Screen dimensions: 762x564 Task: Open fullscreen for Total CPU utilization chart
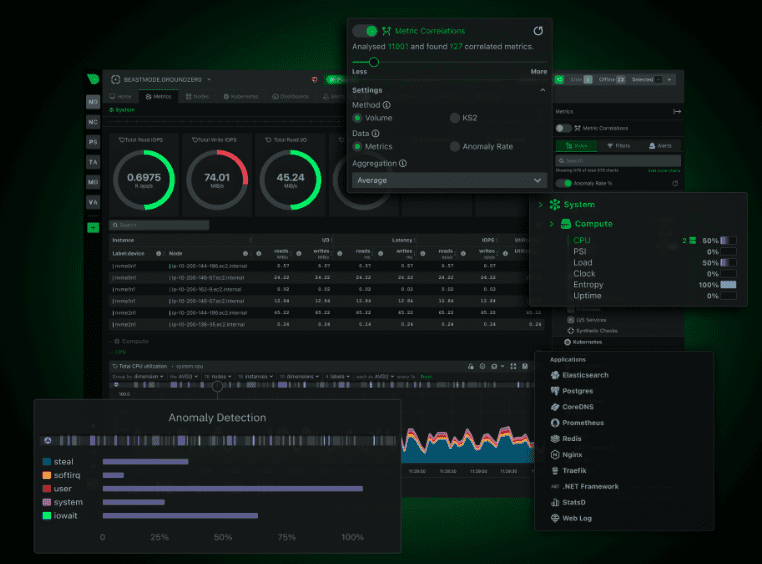[x=513, y=366]
